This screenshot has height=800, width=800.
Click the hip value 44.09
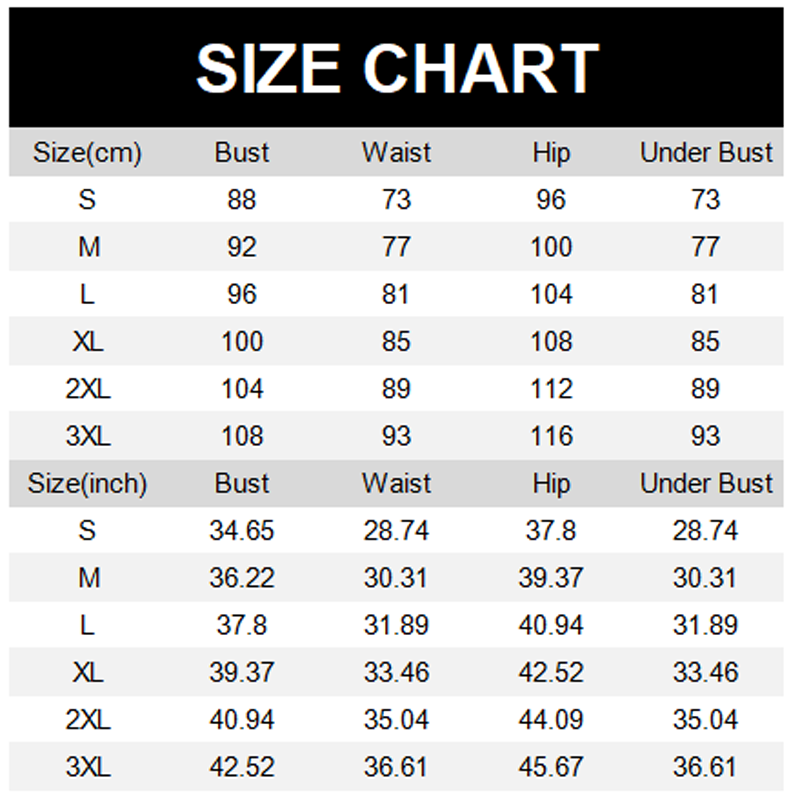(551, 720)
